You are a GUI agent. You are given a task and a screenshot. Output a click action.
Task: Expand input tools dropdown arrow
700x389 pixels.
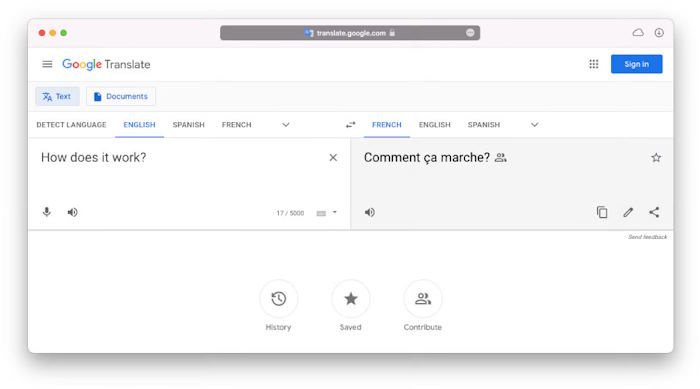[x=334, y=213]
